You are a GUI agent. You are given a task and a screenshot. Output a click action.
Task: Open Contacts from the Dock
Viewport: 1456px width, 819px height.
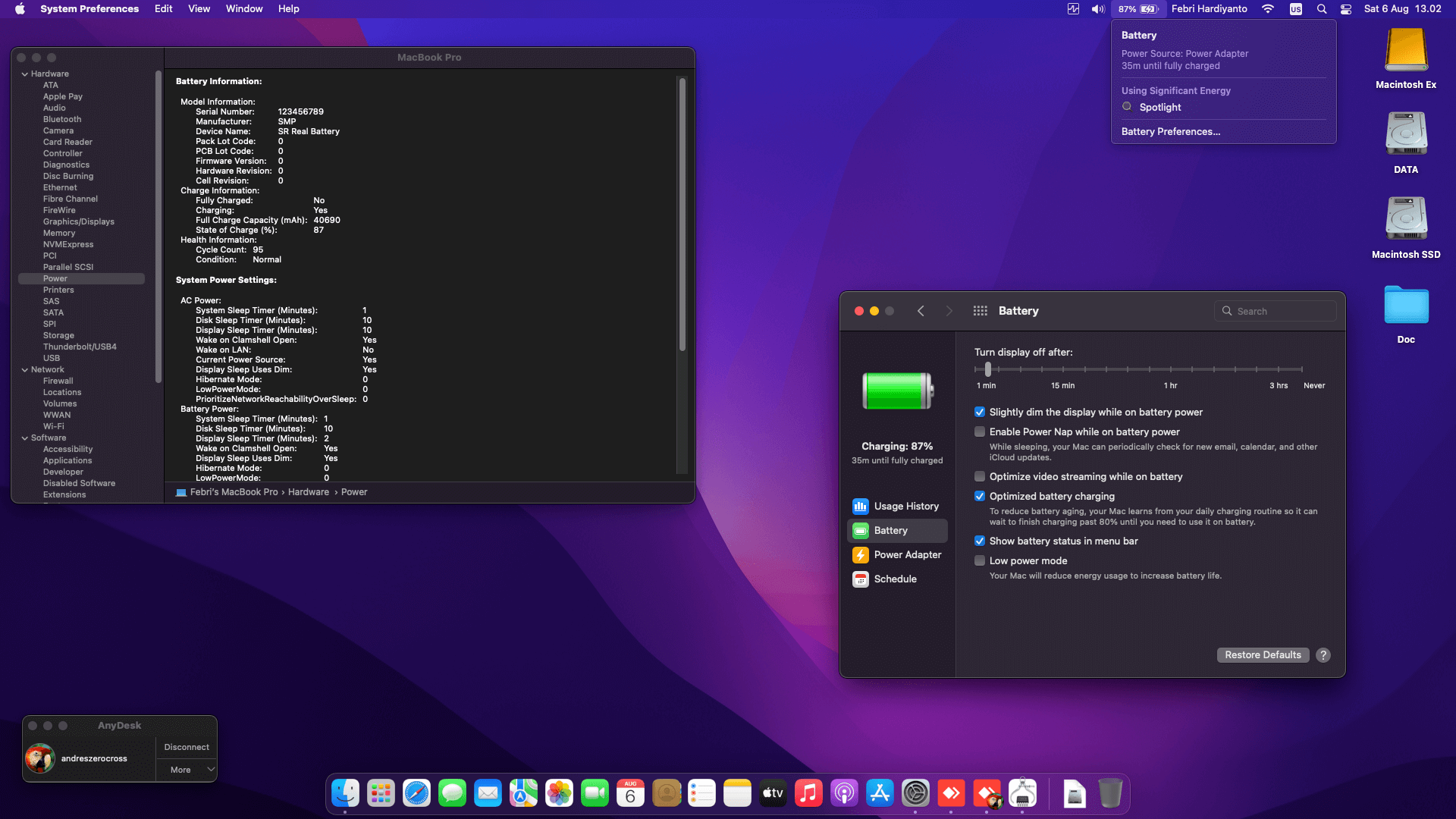tap(667, 793)
